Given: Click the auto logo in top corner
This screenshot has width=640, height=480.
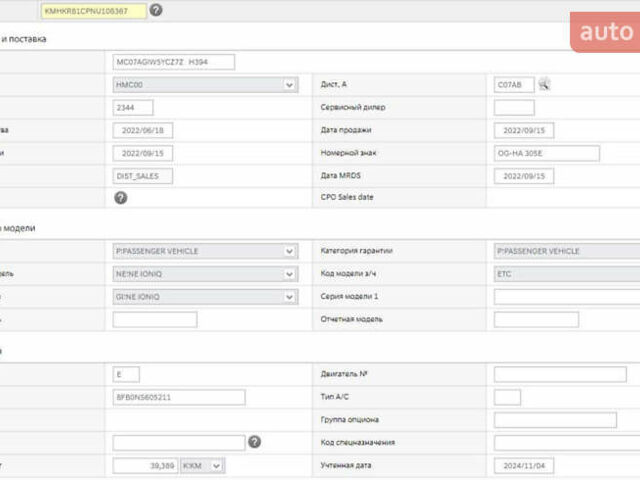Looking at the screenshot, I should pyautogui.click(x=607, y=32).
